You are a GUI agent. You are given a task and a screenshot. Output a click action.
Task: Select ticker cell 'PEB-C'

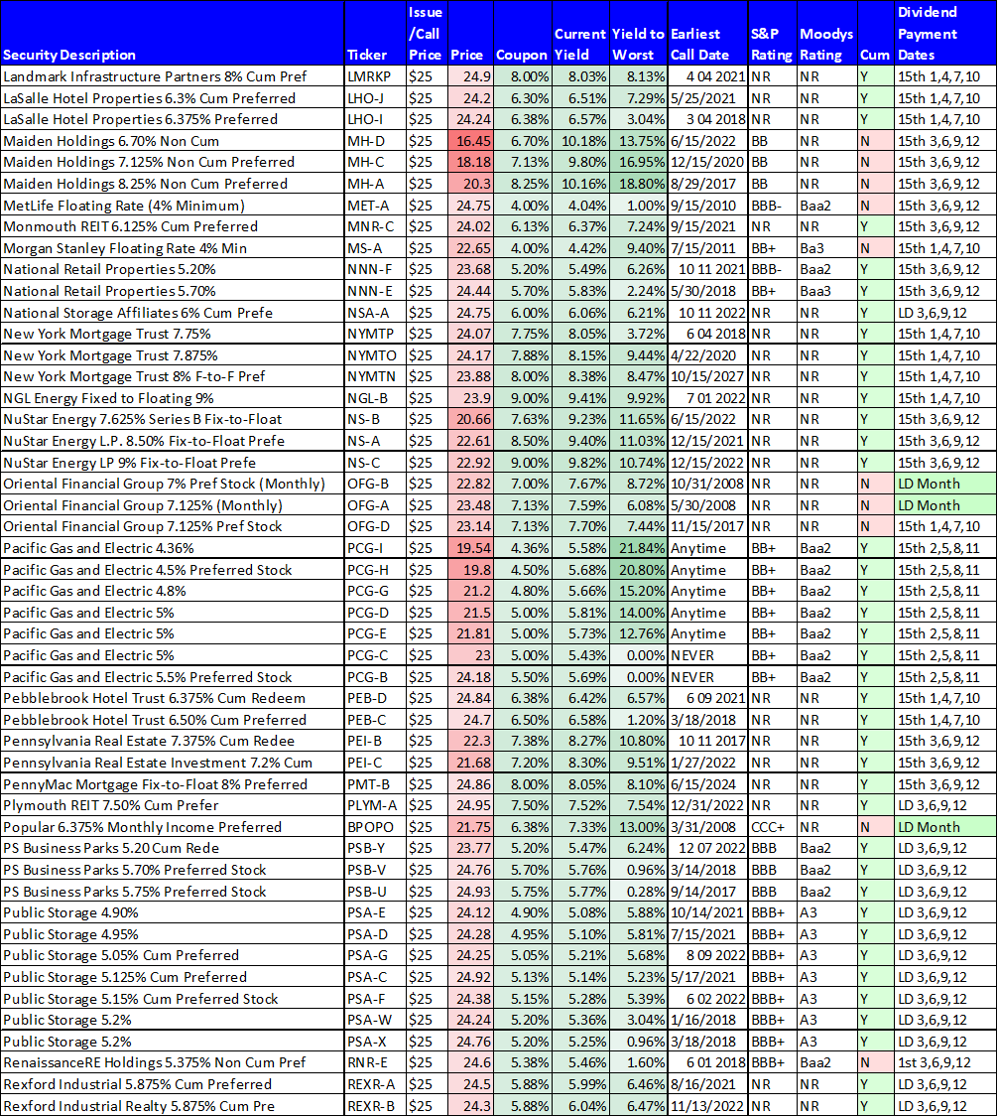tap(375, 719)
